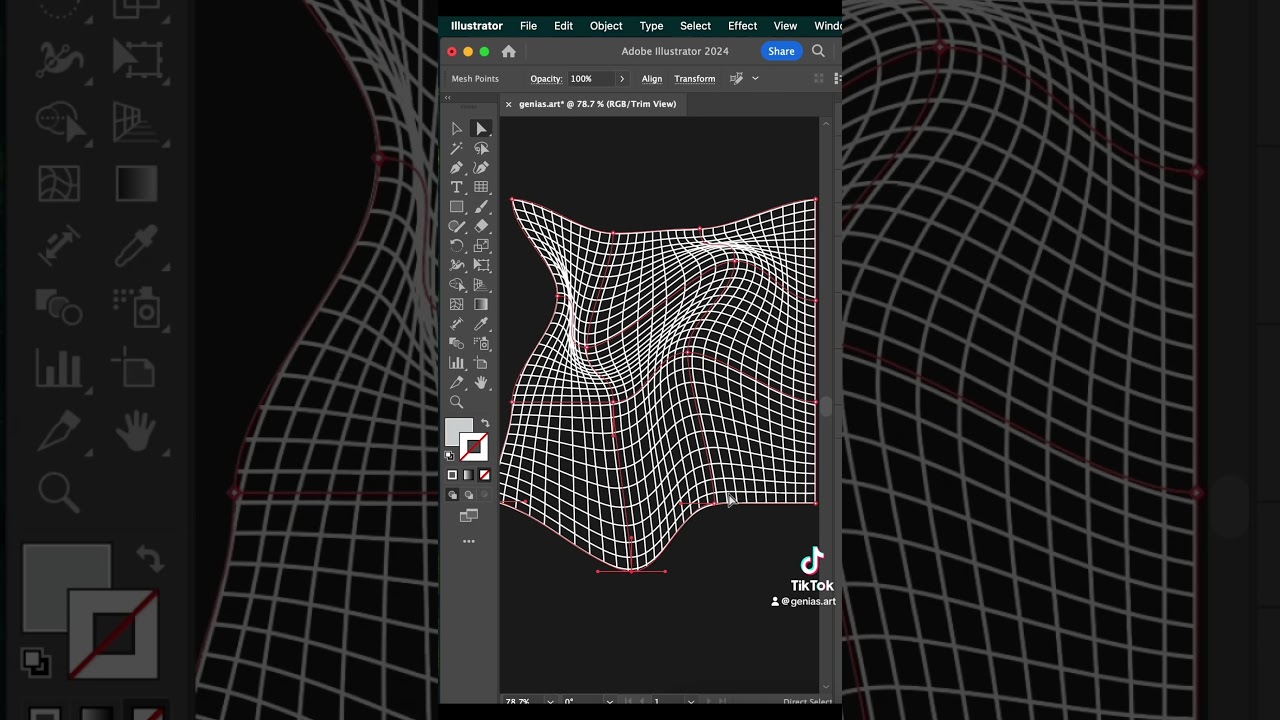Open the Select menu

(x=695, y=26)
